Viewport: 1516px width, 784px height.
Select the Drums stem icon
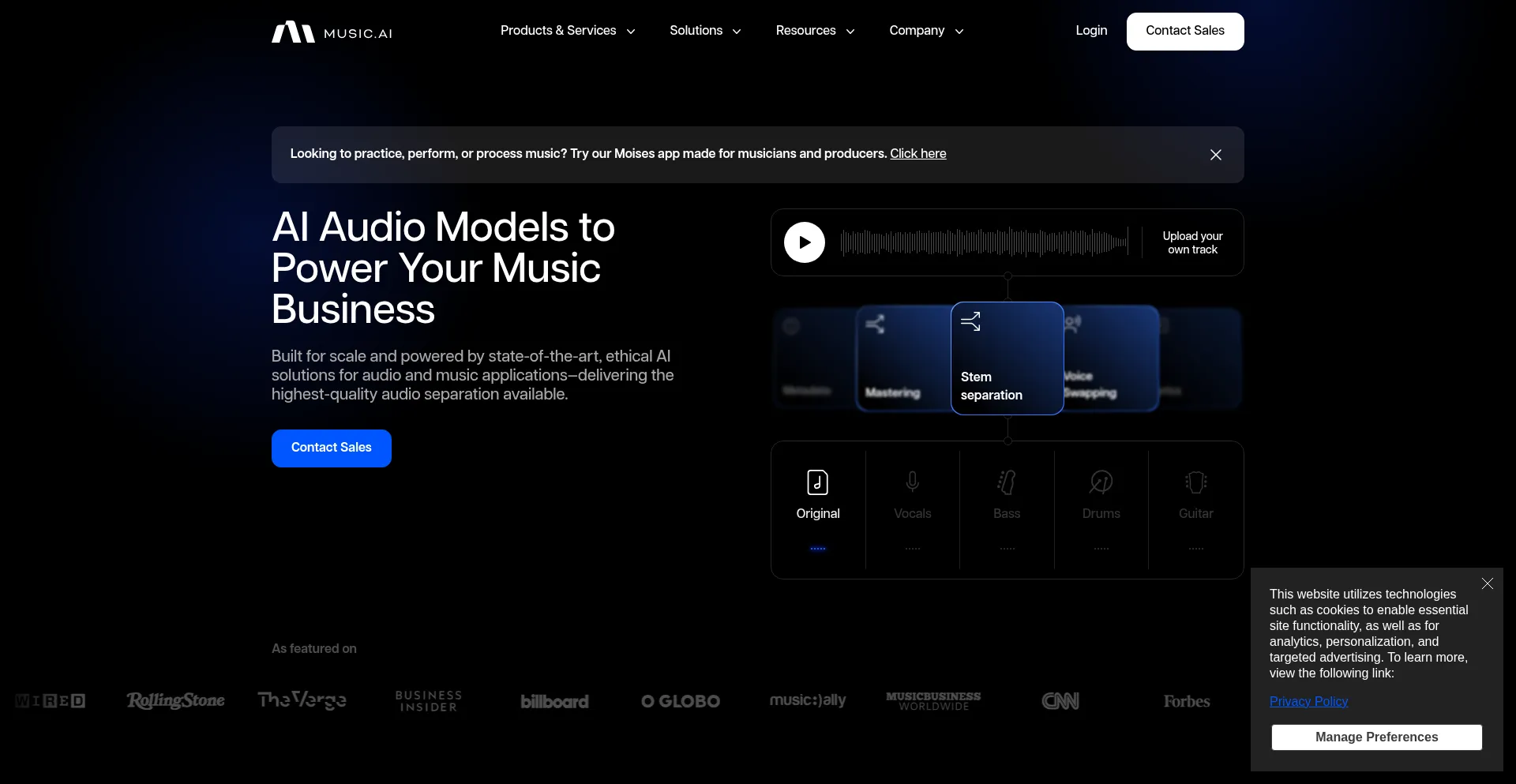(1101, 482)
